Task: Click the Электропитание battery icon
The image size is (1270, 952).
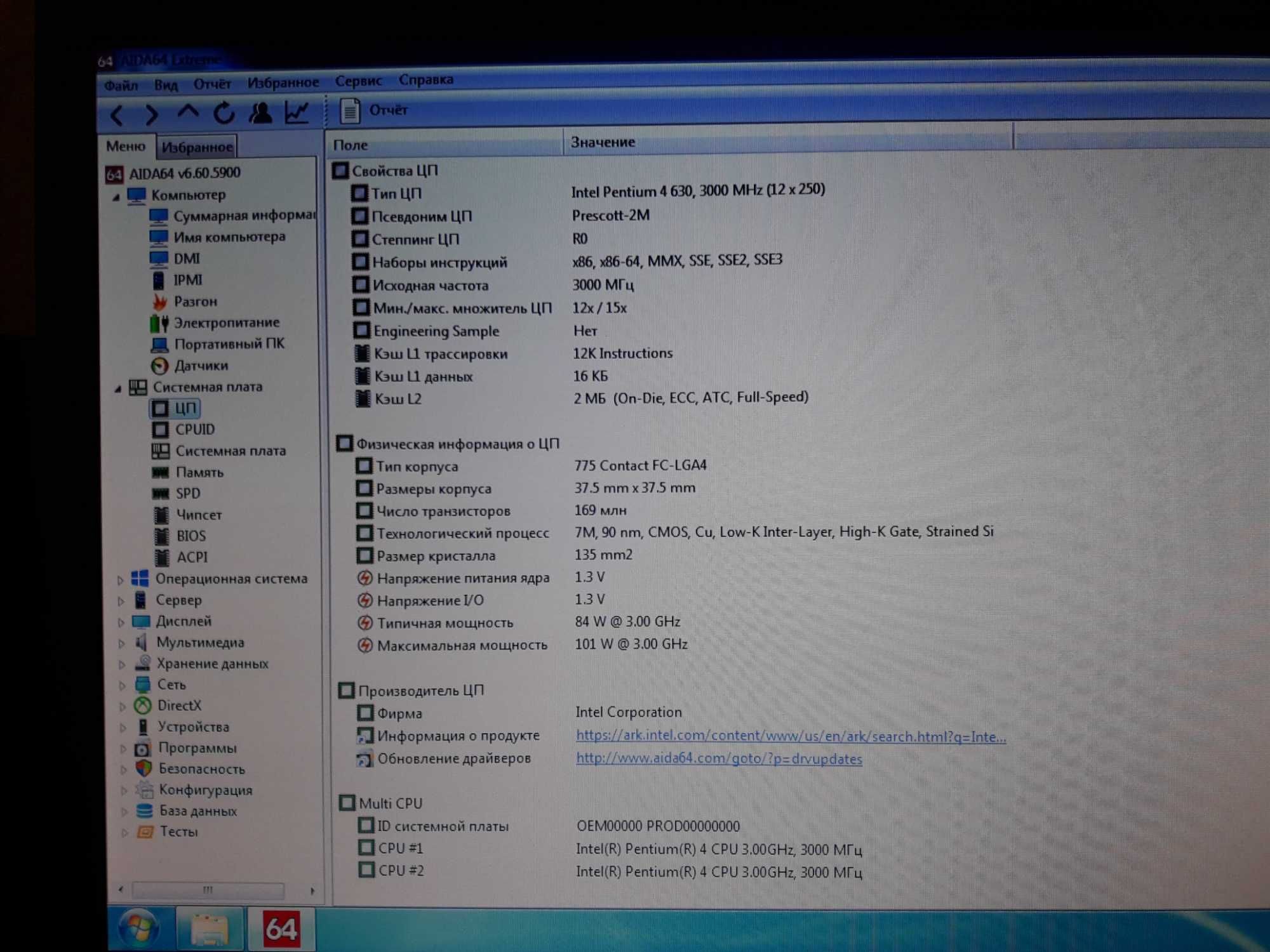Action: point(159,323)
